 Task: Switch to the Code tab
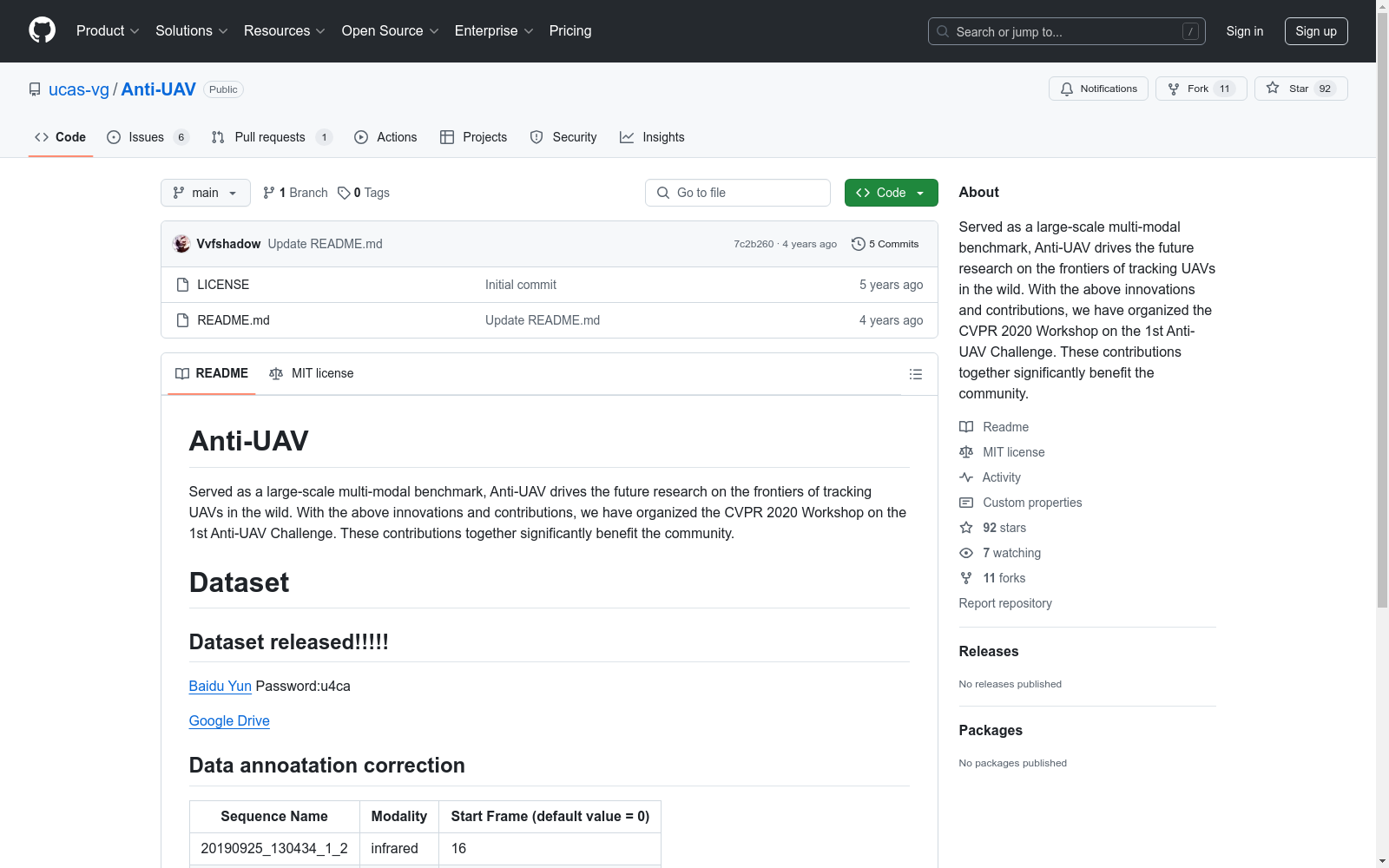(x=61, y=137)
